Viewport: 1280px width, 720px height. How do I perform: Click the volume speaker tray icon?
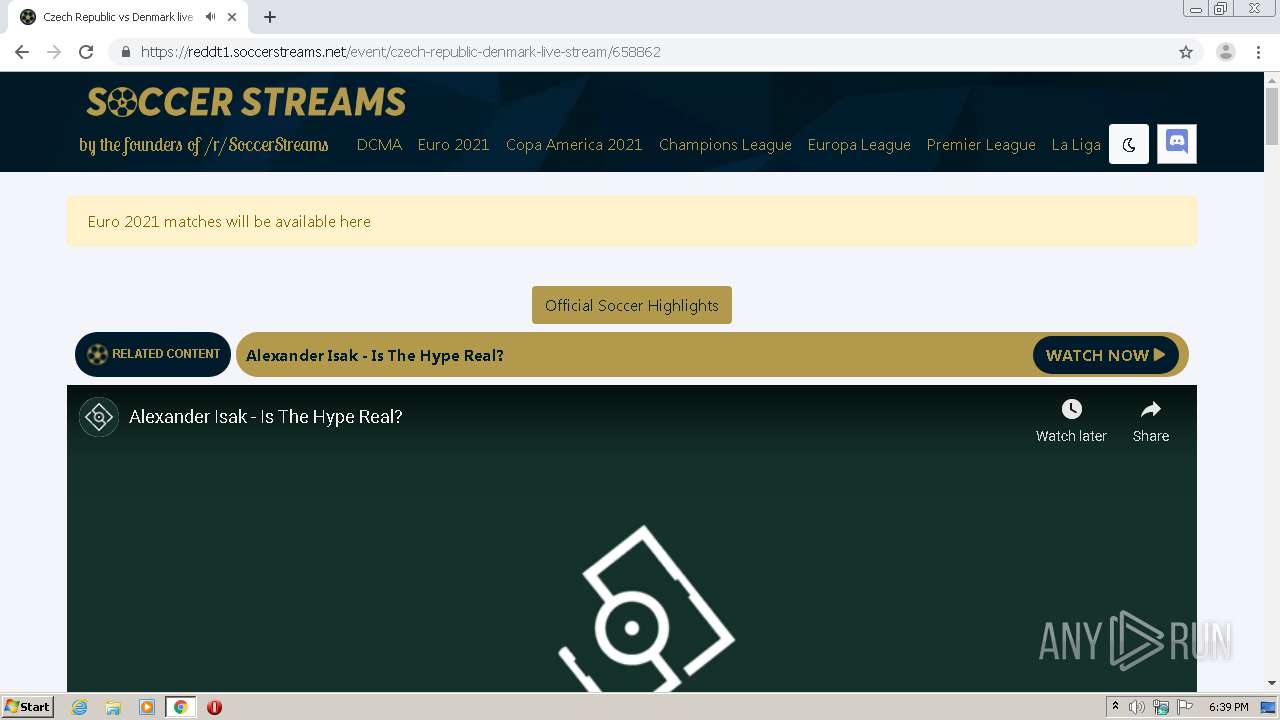pyautogui.click(x=1137, y=707)
